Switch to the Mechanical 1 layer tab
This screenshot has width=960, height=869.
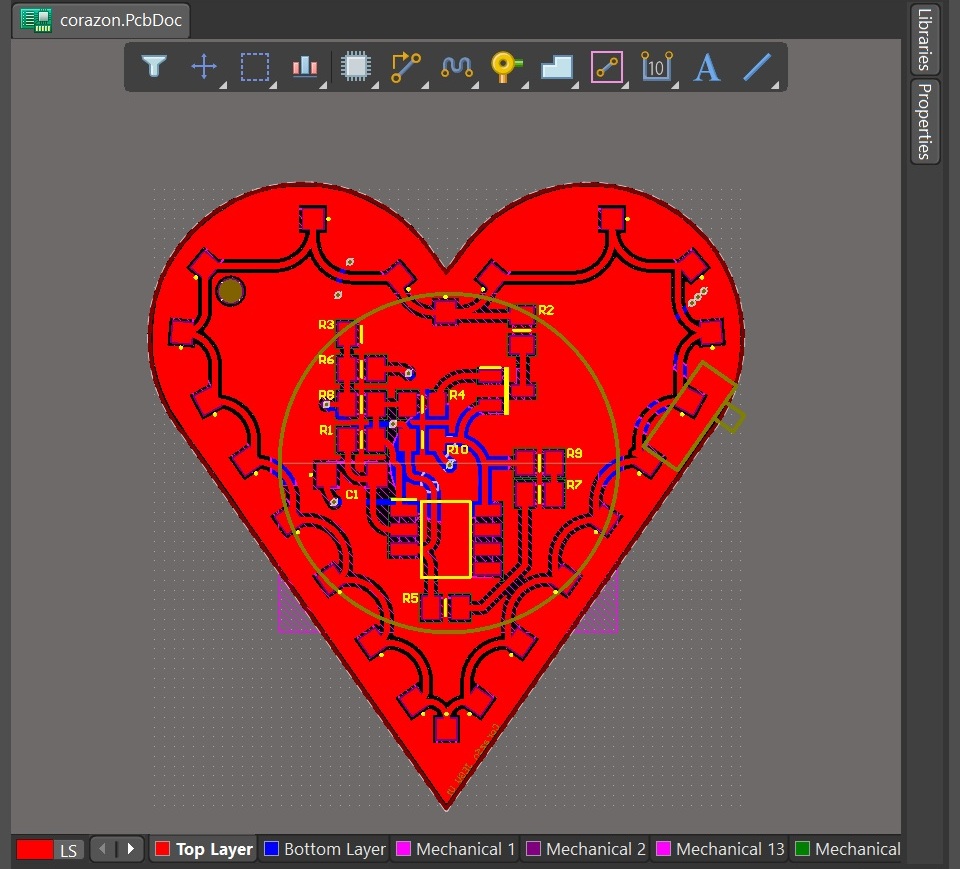tap(455, 849)
